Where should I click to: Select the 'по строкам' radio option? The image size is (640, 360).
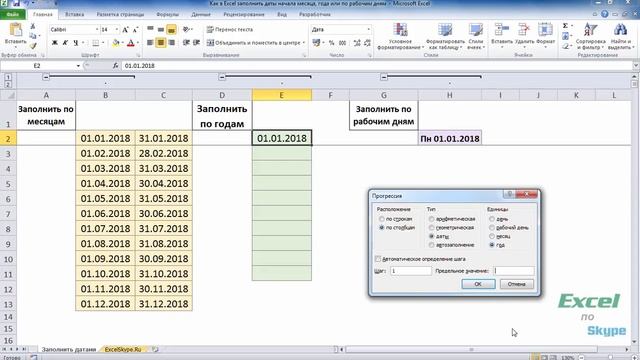pos(382,219)
